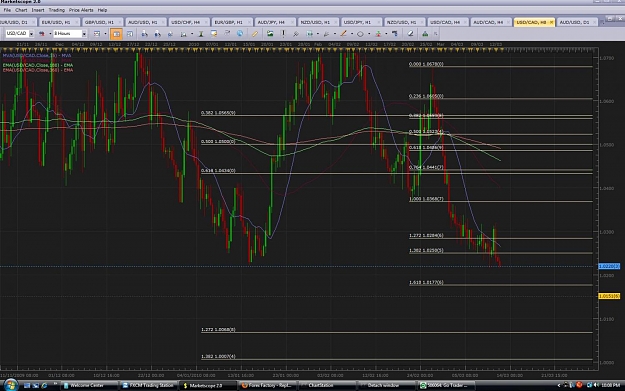The image size is (625, 391).
Task: Open the dropdown next to indicator icon
Action: pyautogui.click(x=192, y=33)
